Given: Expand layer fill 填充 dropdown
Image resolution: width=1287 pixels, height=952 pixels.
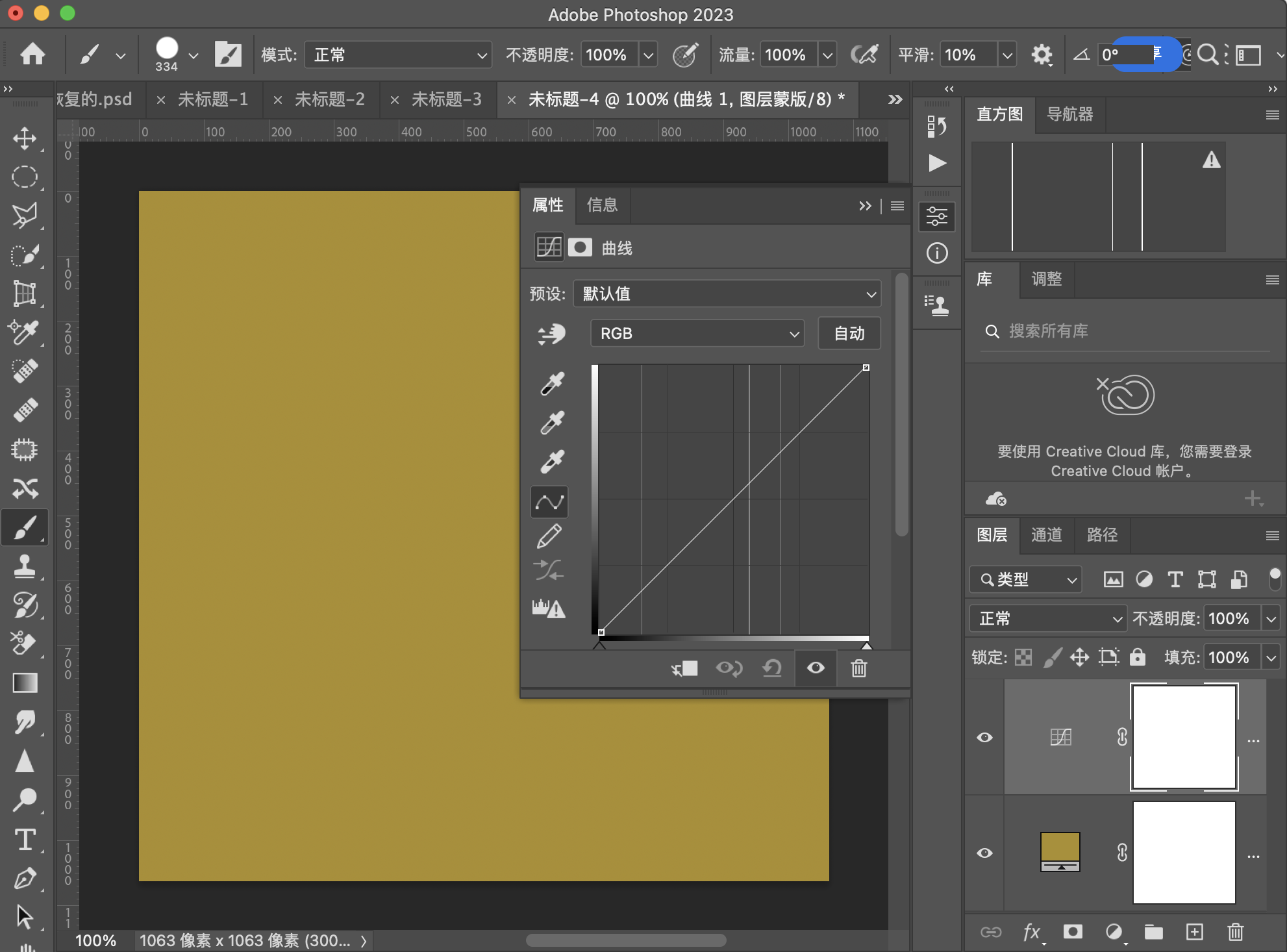Looking at the screenshot, I should [1271, 657].
